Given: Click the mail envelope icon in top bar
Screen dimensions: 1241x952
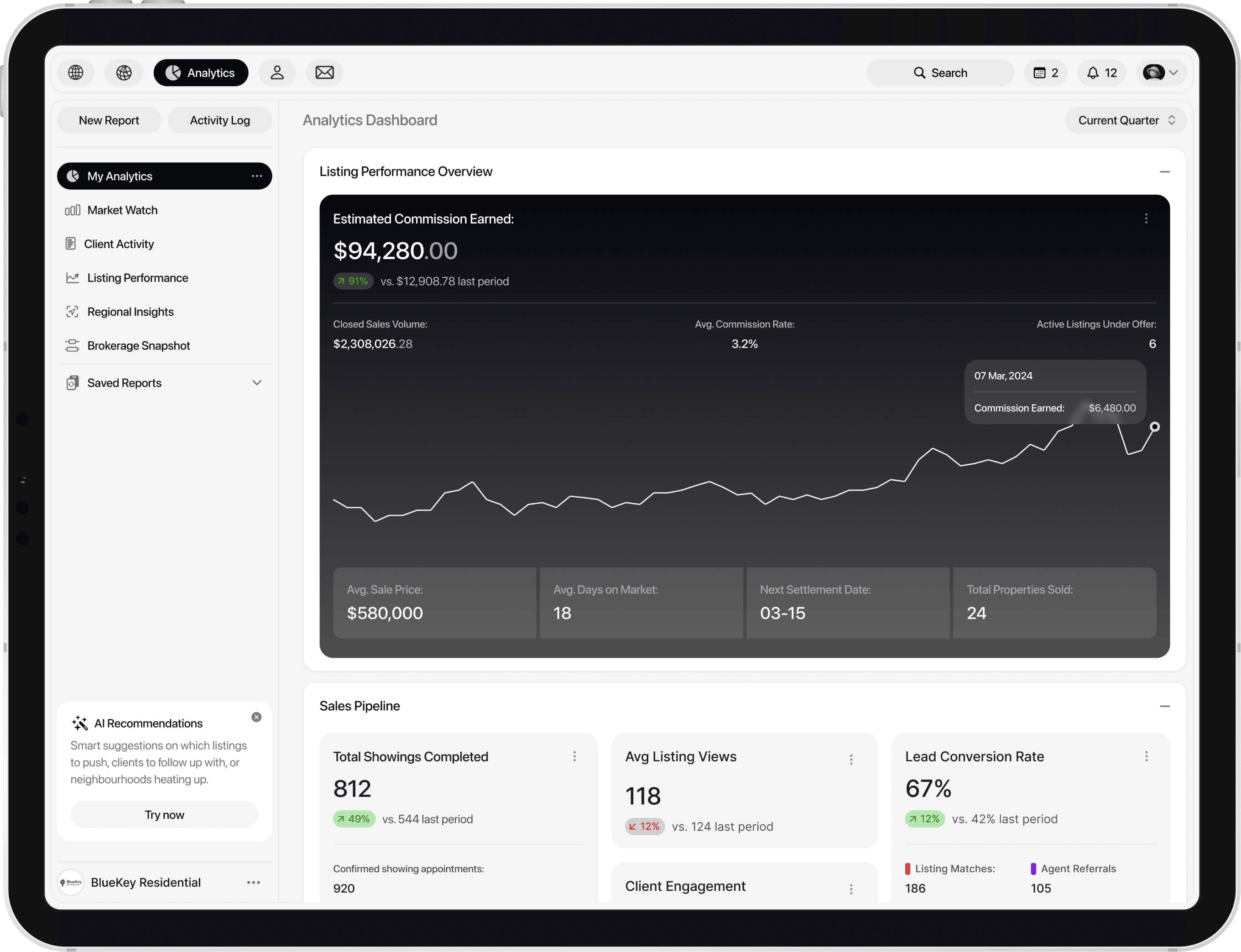Looking at the screenshot, I should [324, 73].
